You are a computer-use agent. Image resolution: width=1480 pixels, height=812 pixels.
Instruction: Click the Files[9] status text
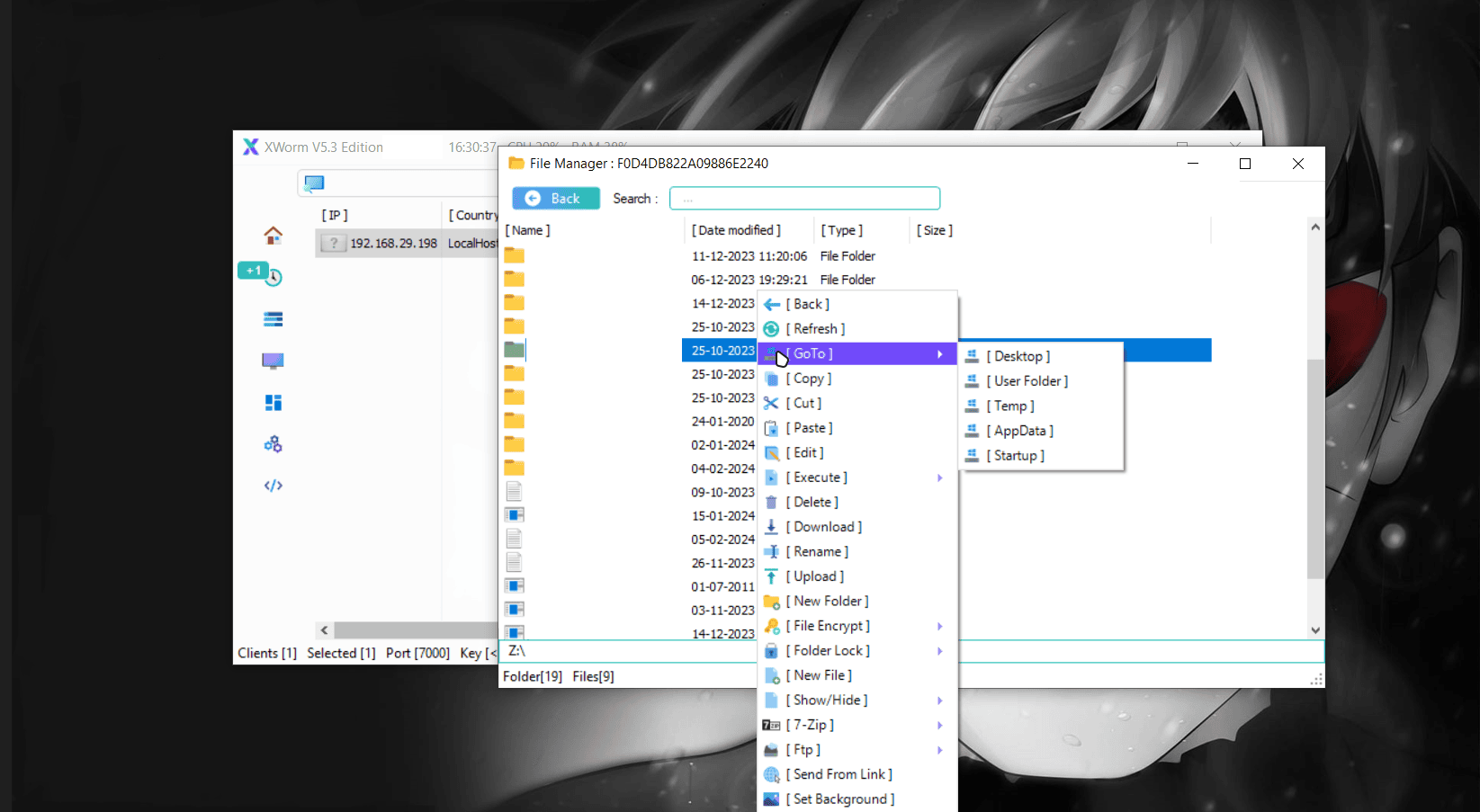pyautogui.click(x=594, y=676)
